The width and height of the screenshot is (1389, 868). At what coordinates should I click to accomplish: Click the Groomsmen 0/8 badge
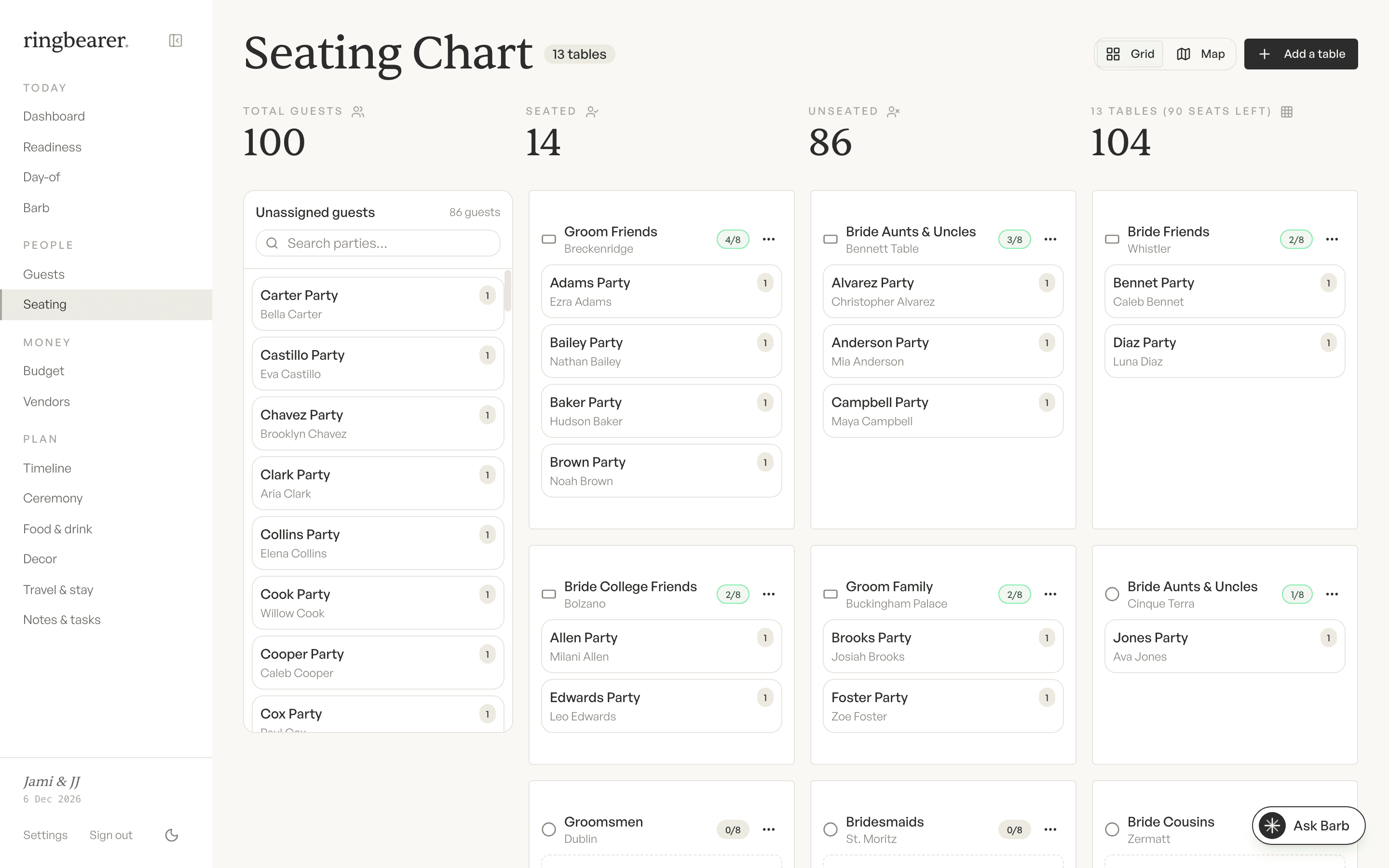click(x=733, y=829)
